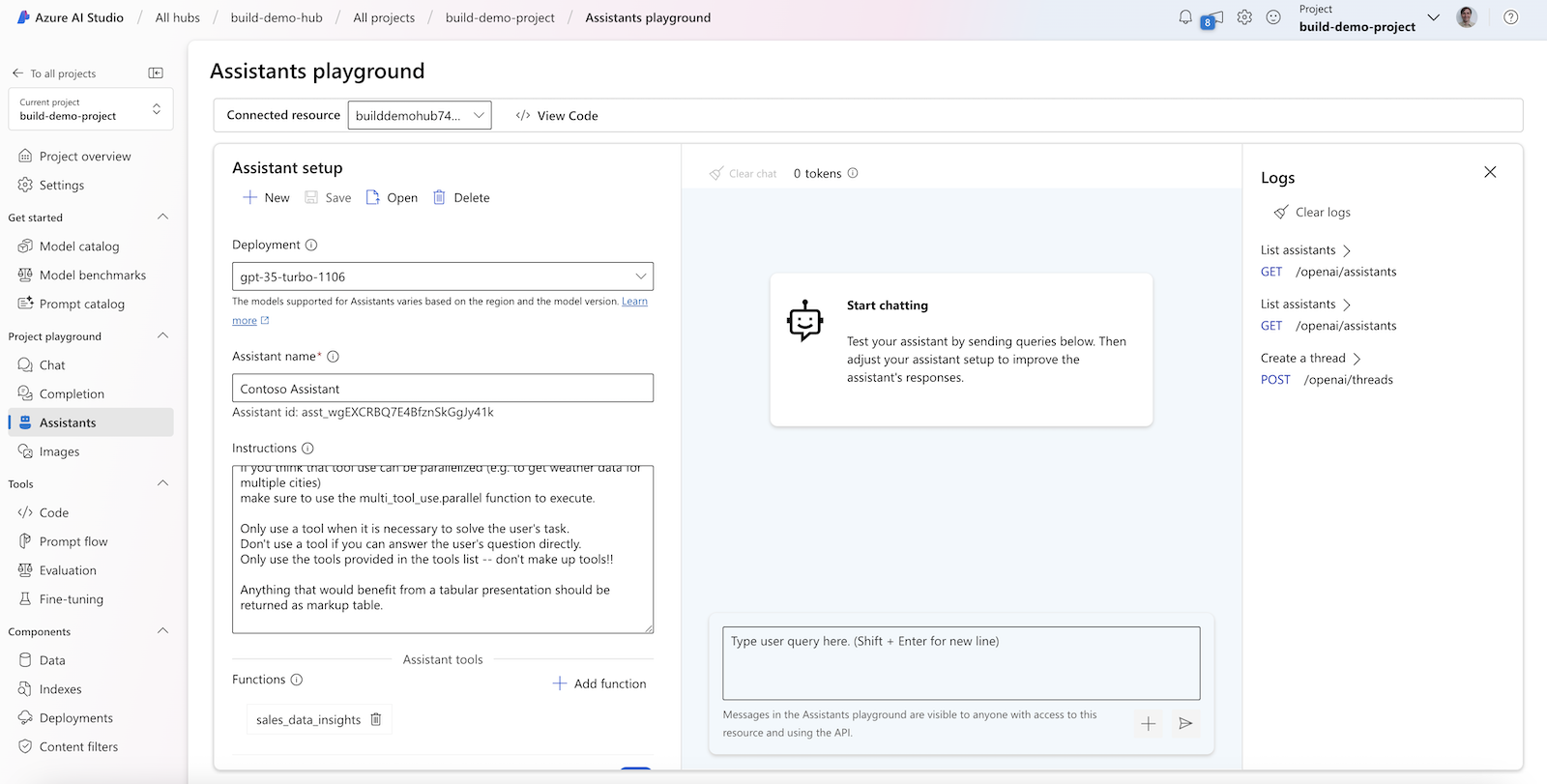Click the Assistant name input field

(x=443, y=389)
